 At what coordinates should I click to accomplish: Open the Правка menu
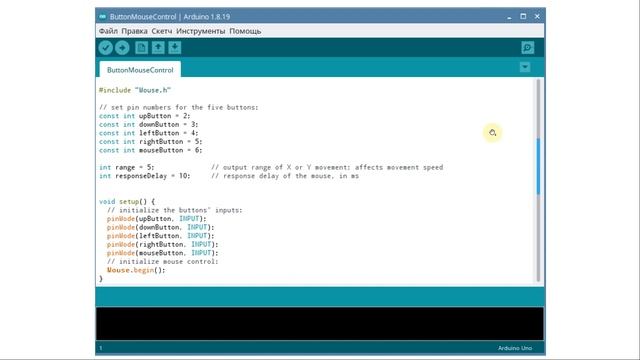pos(134,31)
